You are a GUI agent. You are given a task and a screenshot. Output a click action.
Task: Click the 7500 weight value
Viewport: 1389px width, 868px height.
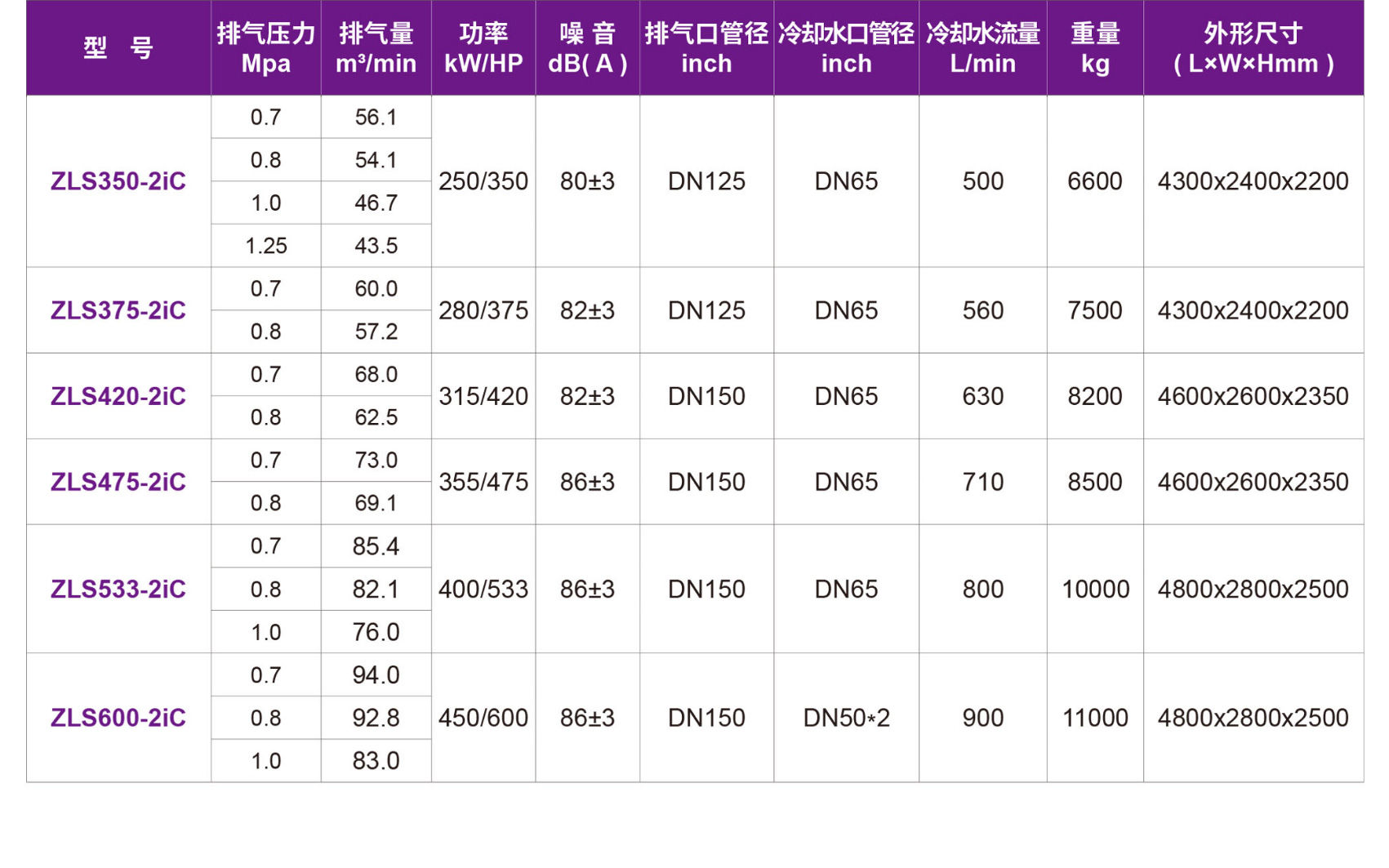point(1096,310)
